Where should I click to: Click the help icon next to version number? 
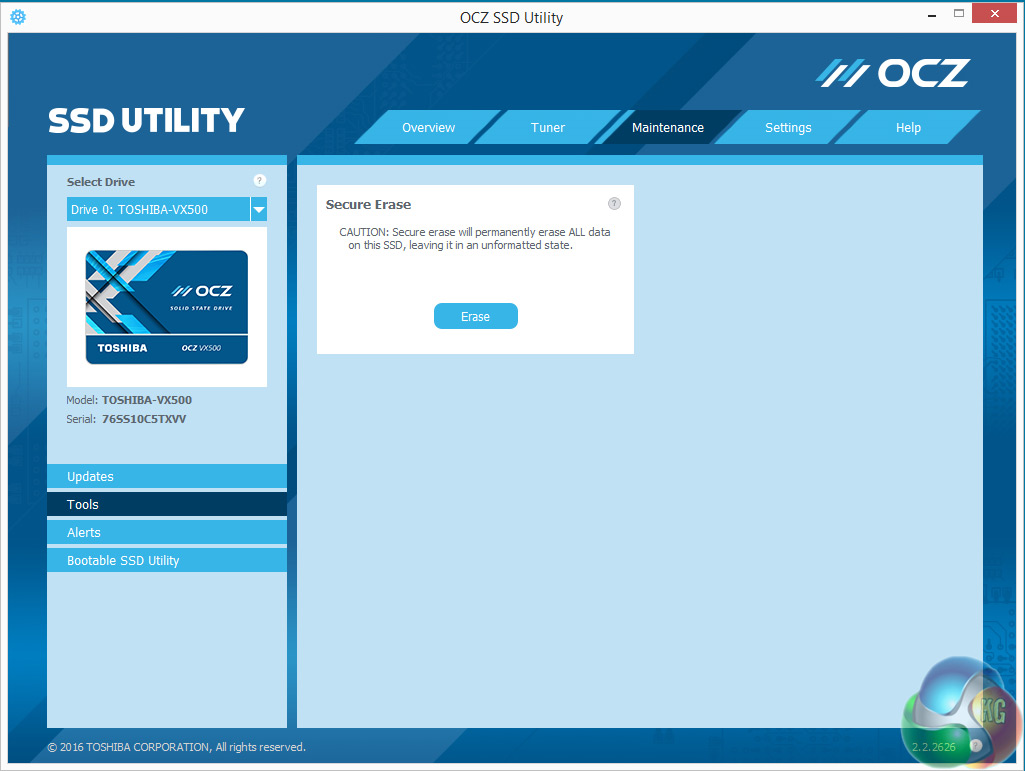(x=975, y=745)
